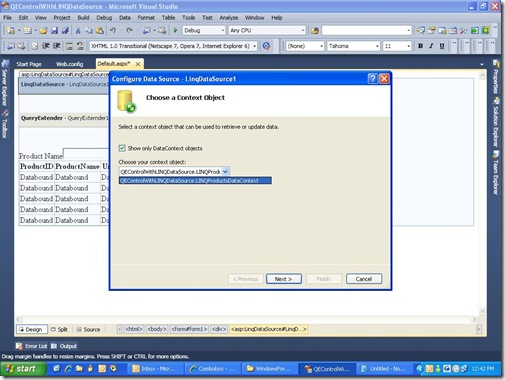The image size is (505, 380).
Task: Open the Toolbox icon with crossed tools
Action: pyautogui.click(x=464, y=30)
